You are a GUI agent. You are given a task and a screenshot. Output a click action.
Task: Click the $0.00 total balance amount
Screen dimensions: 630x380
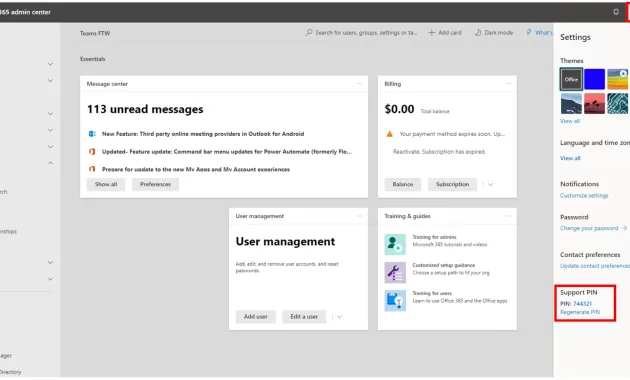point(399,109)
